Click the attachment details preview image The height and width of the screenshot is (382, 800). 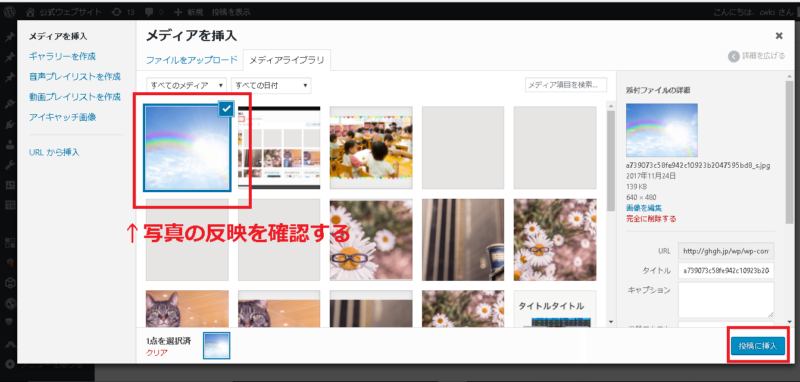click(662, 130)
